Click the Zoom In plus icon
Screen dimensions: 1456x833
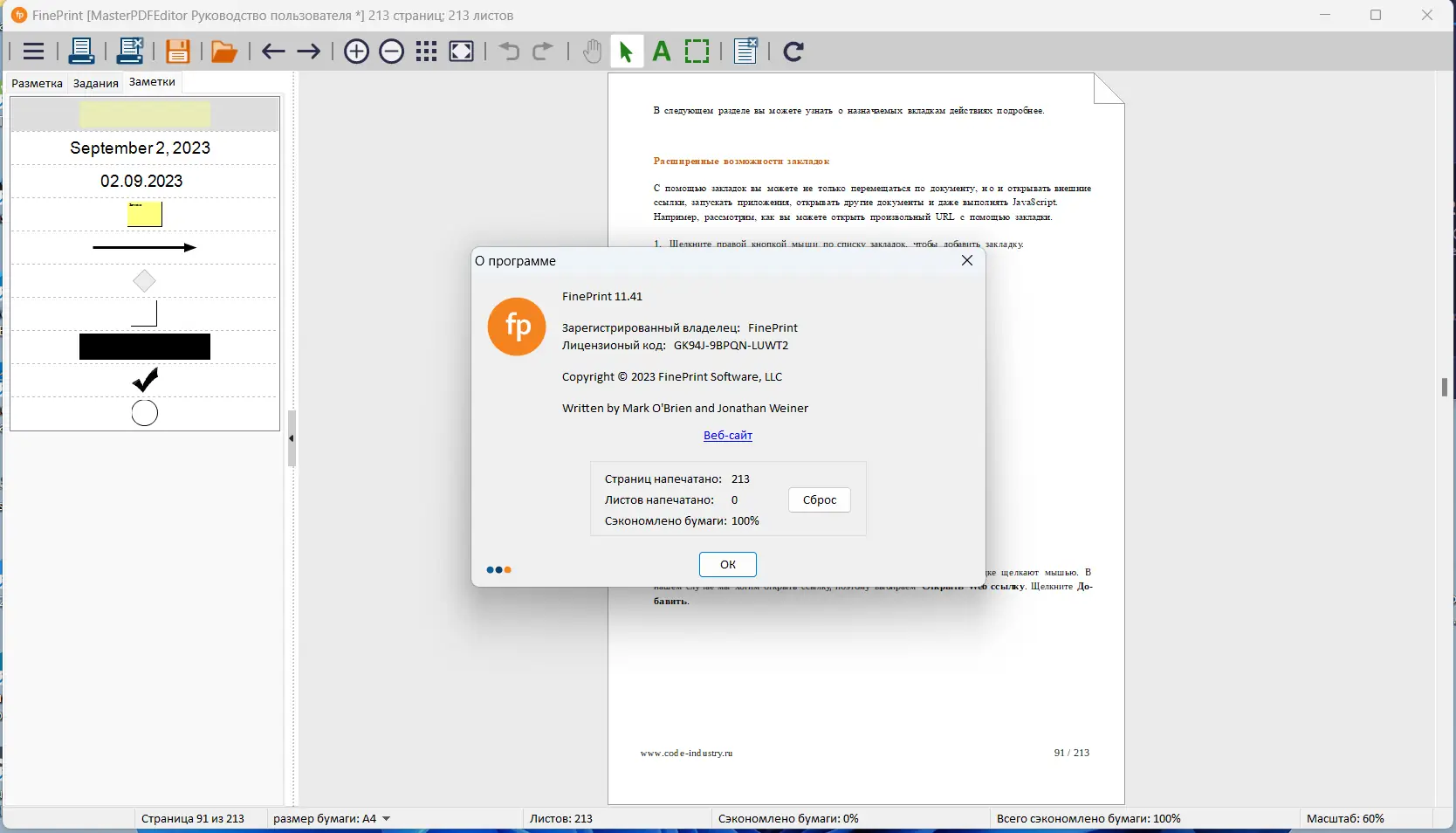pyautogui.click(x=356, y=52)
